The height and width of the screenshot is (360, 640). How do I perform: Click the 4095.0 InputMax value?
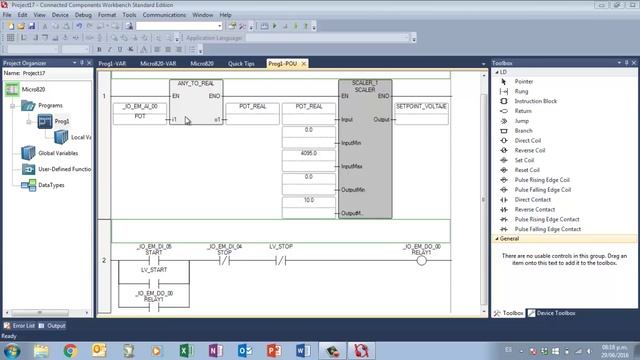click(309, 153)
